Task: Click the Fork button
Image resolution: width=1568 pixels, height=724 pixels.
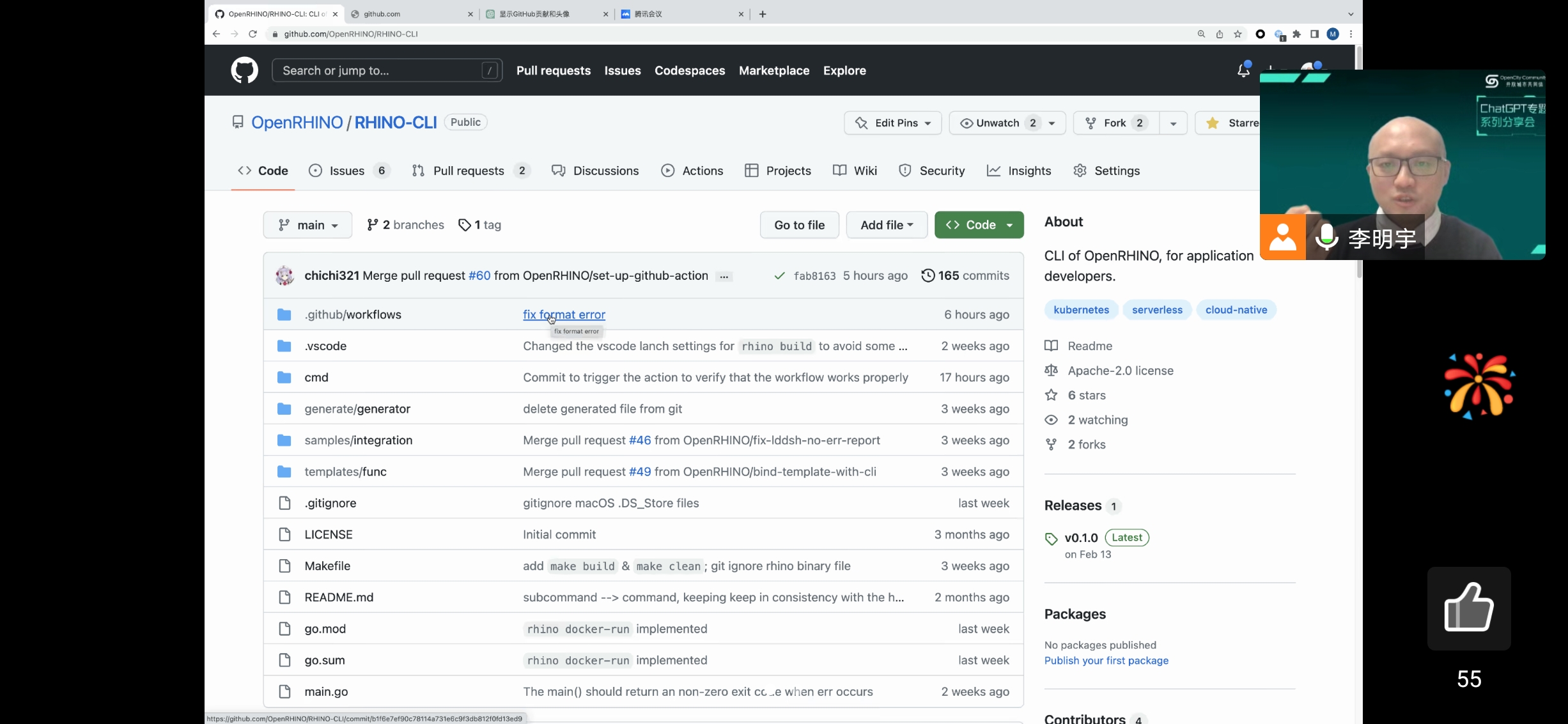Action: (x=1115, y=123)
